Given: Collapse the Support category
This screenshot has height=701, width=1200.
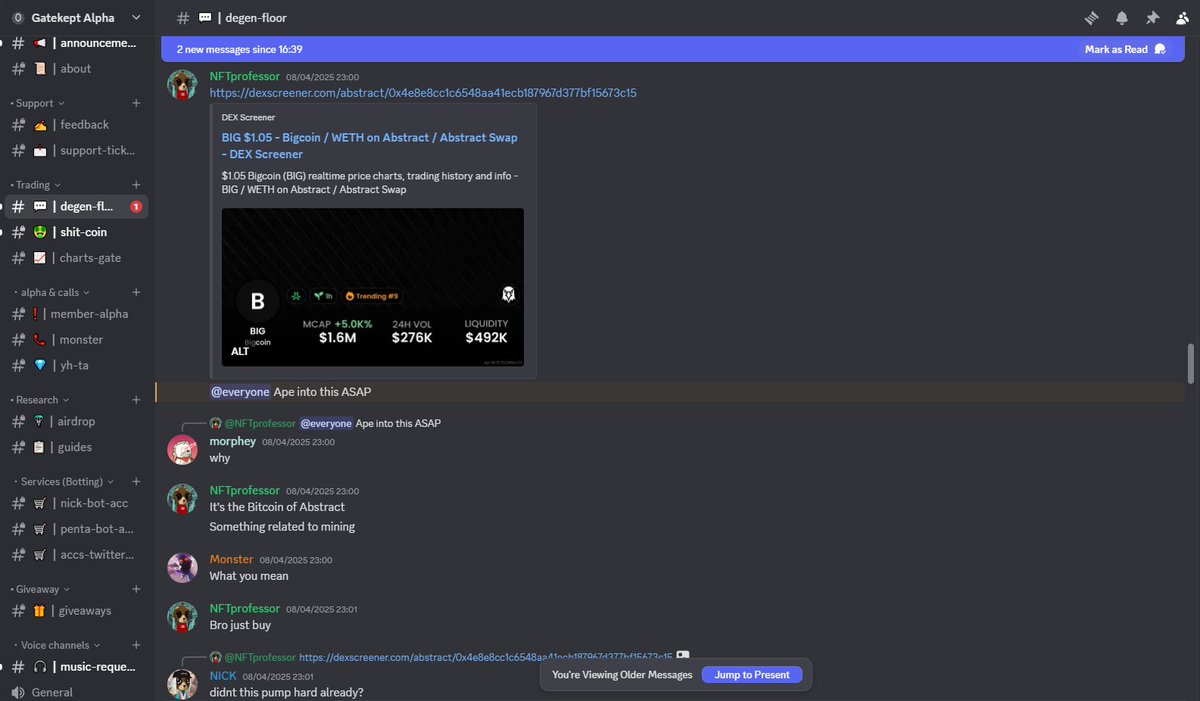Looking at the screenshot, I should coord(38,103).
